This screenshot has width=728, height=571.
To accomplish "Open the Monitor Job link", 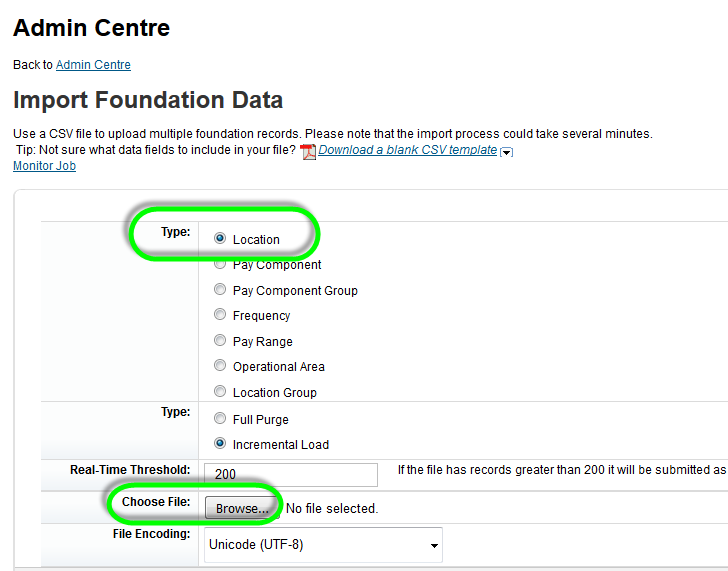I will pyautogui.click(x=45, y=166).
